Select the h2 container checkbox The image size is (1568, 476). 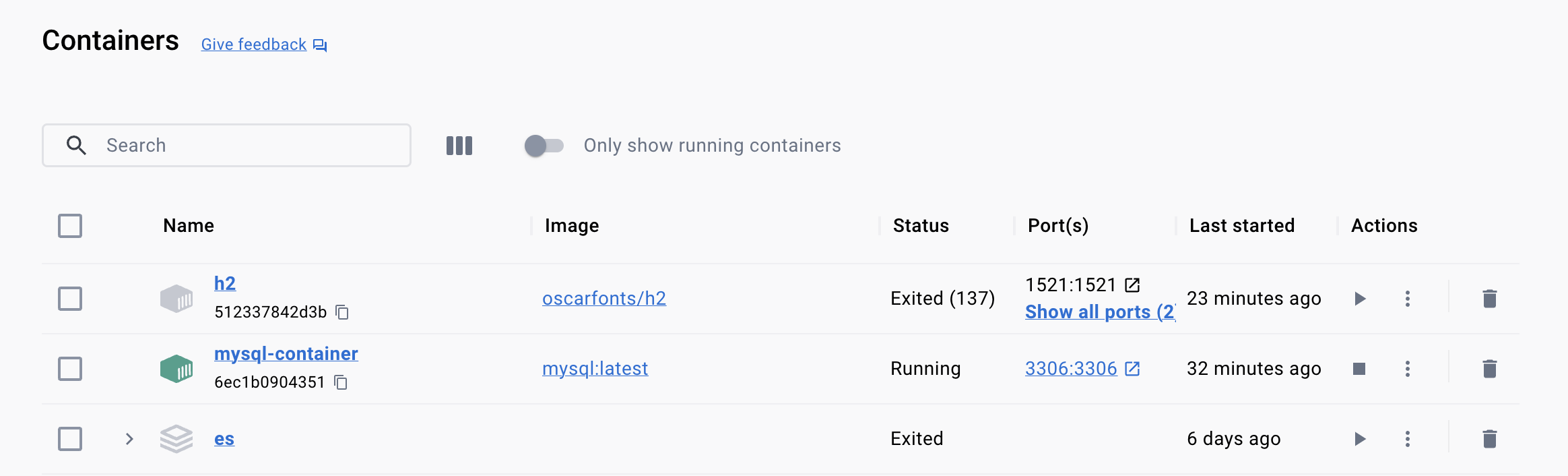pyautogui.click(x=70, y=299)
